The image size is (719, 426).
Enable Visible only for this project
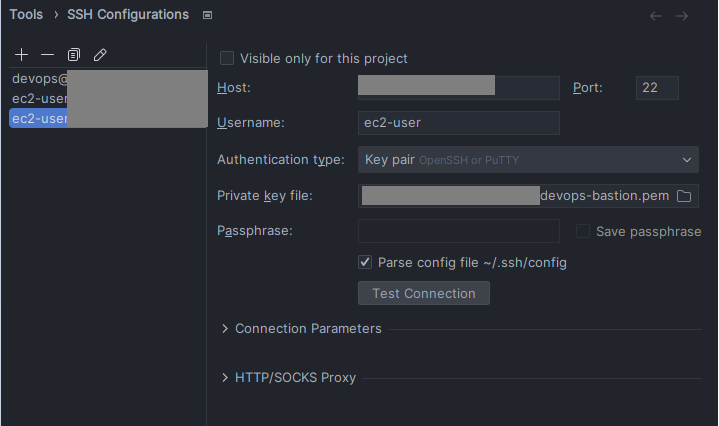click(227, 58)
